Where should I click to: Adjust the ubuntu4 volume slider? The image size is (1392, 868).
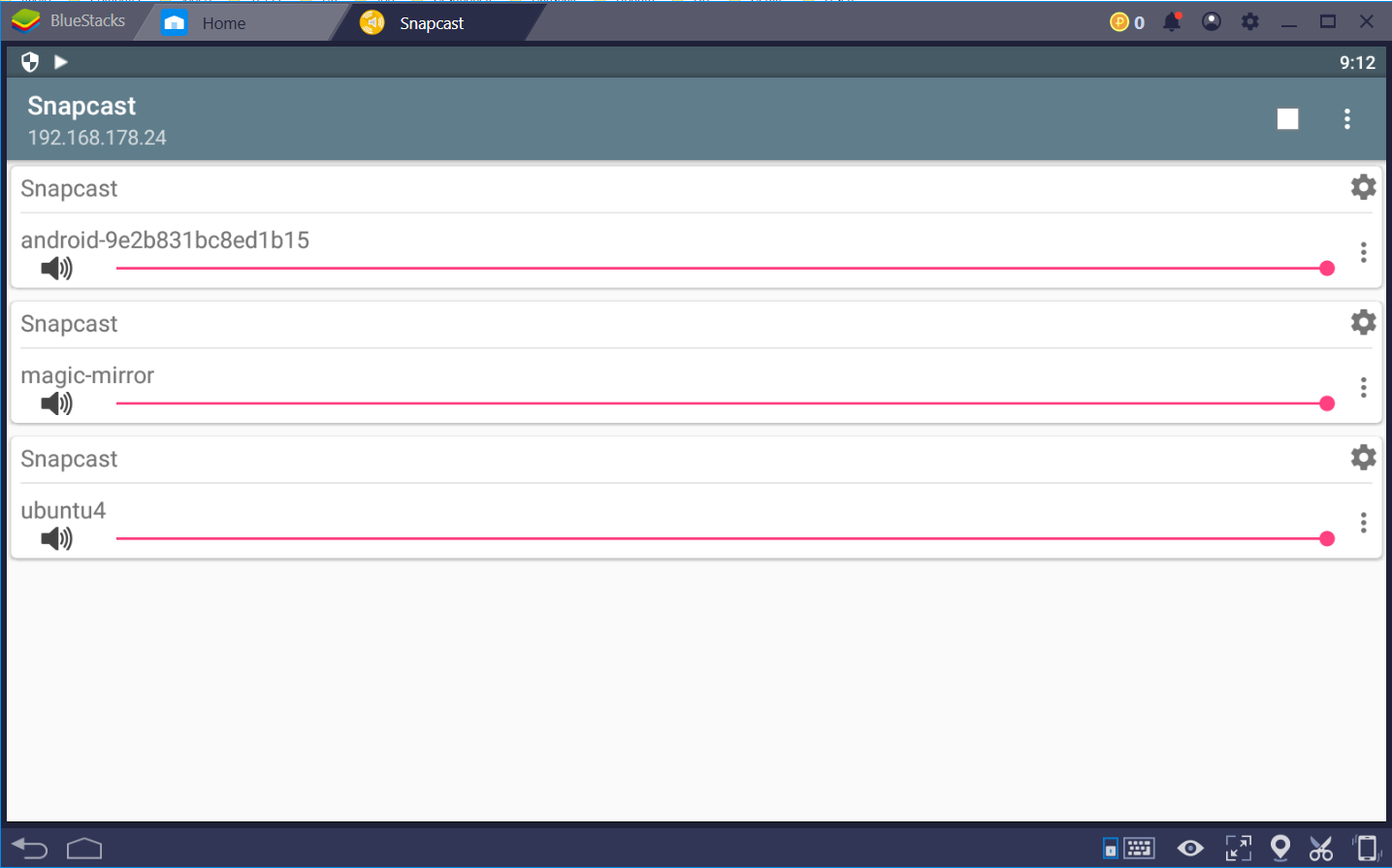[725, 538]
